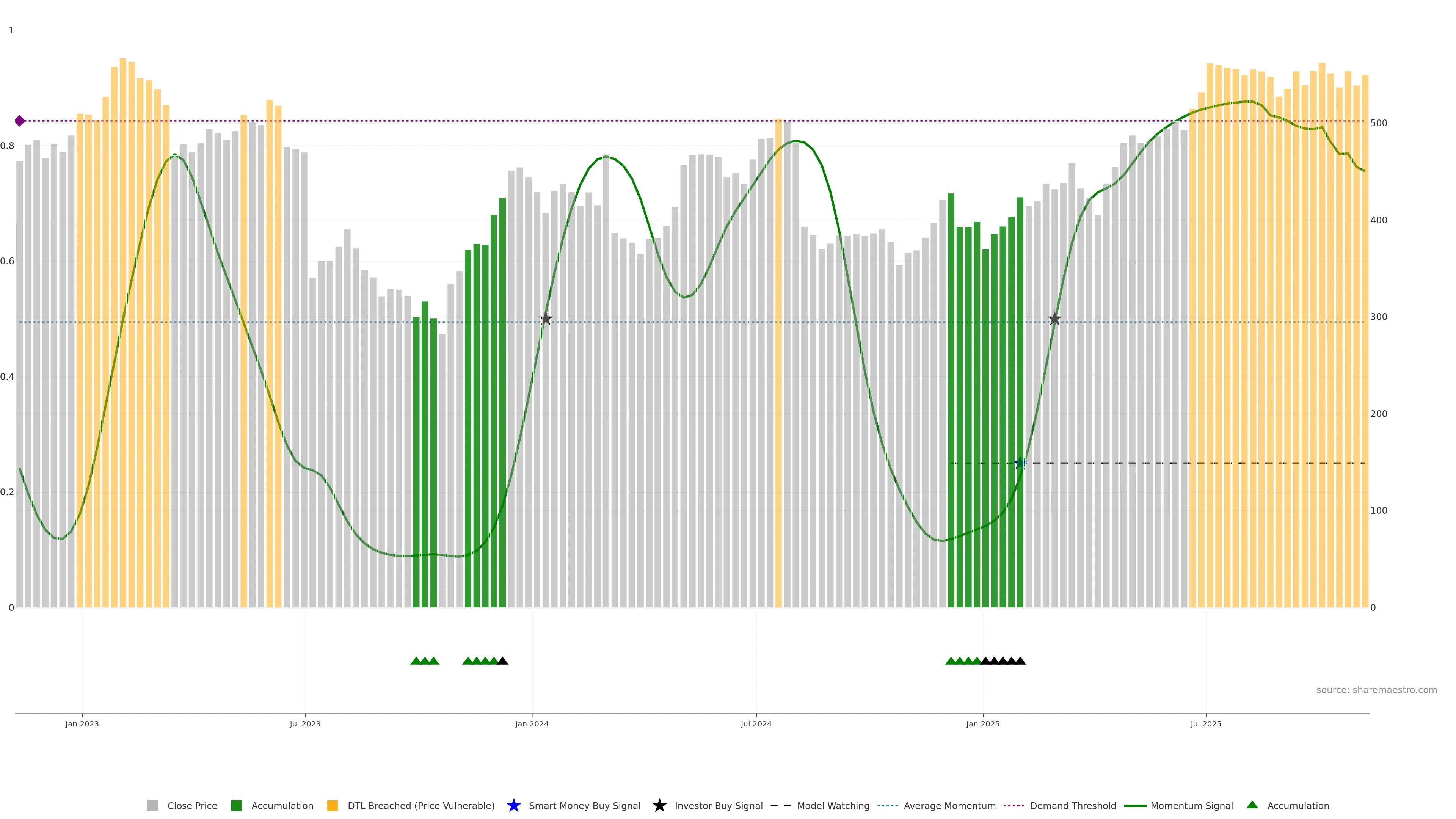
Task: Click the orange DTL Breached legend swatch
Action: 333,806
